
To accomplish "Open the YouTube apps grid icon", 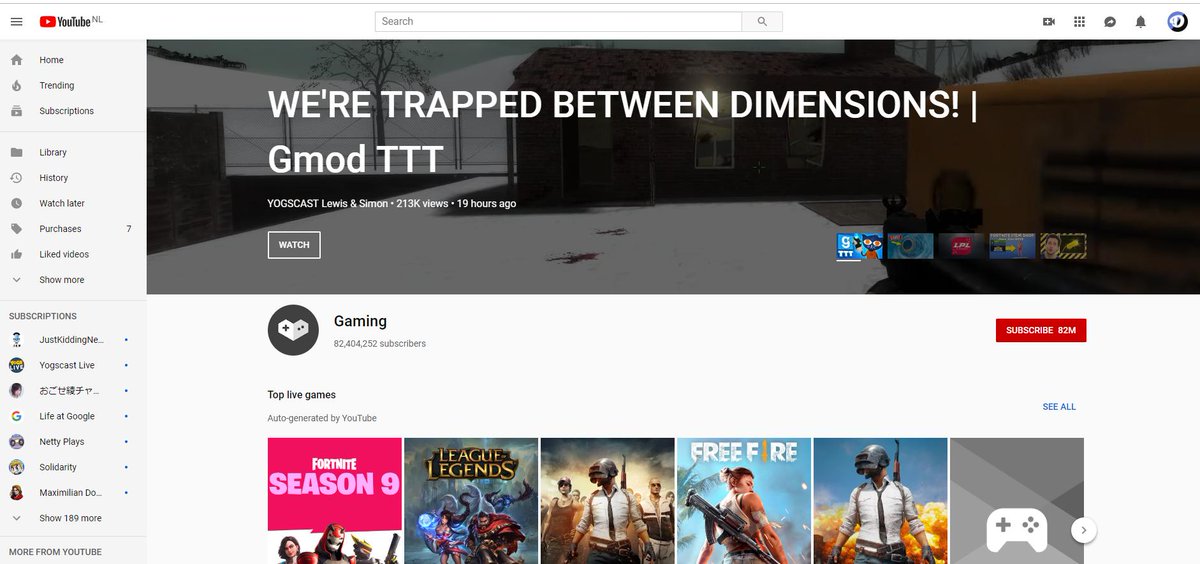I will [x=1079, y=21].
